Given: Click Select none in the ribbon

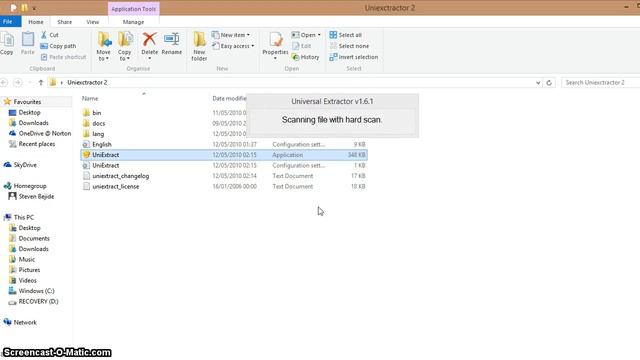Looking at the screenshot, I should click(349, 46).
